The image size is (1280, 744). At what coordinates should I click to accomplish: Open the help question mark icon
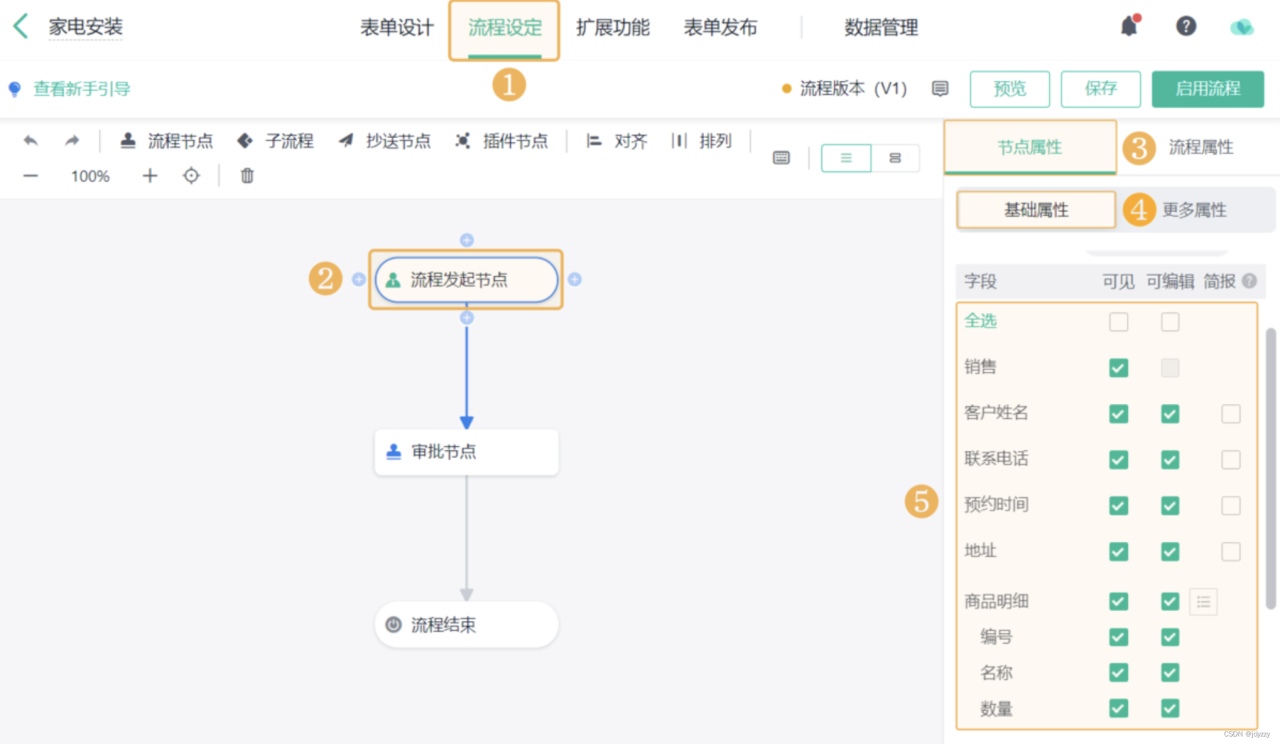[x=1186, y=27]
